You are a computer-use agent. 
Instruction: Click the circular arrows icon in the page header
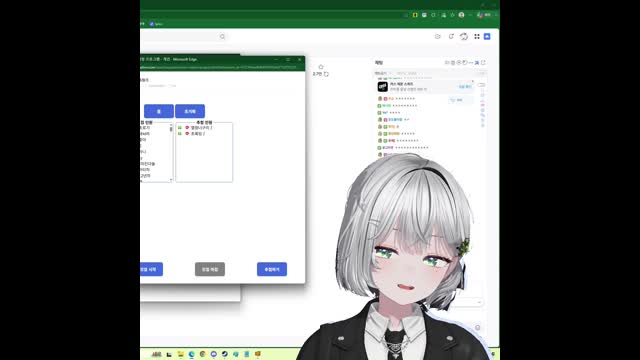tap(464, 36)
